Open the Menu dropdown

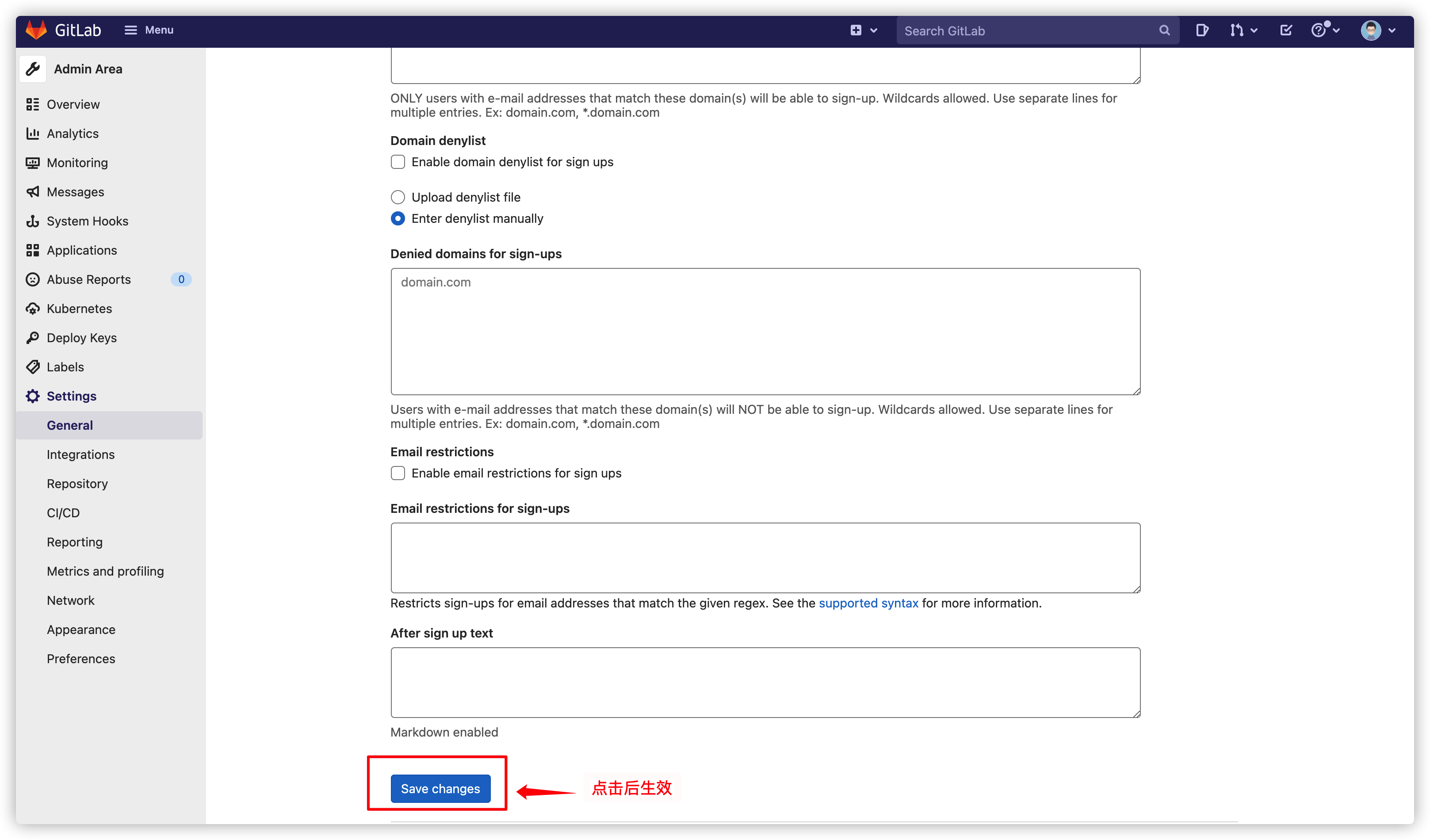[149, 30]
